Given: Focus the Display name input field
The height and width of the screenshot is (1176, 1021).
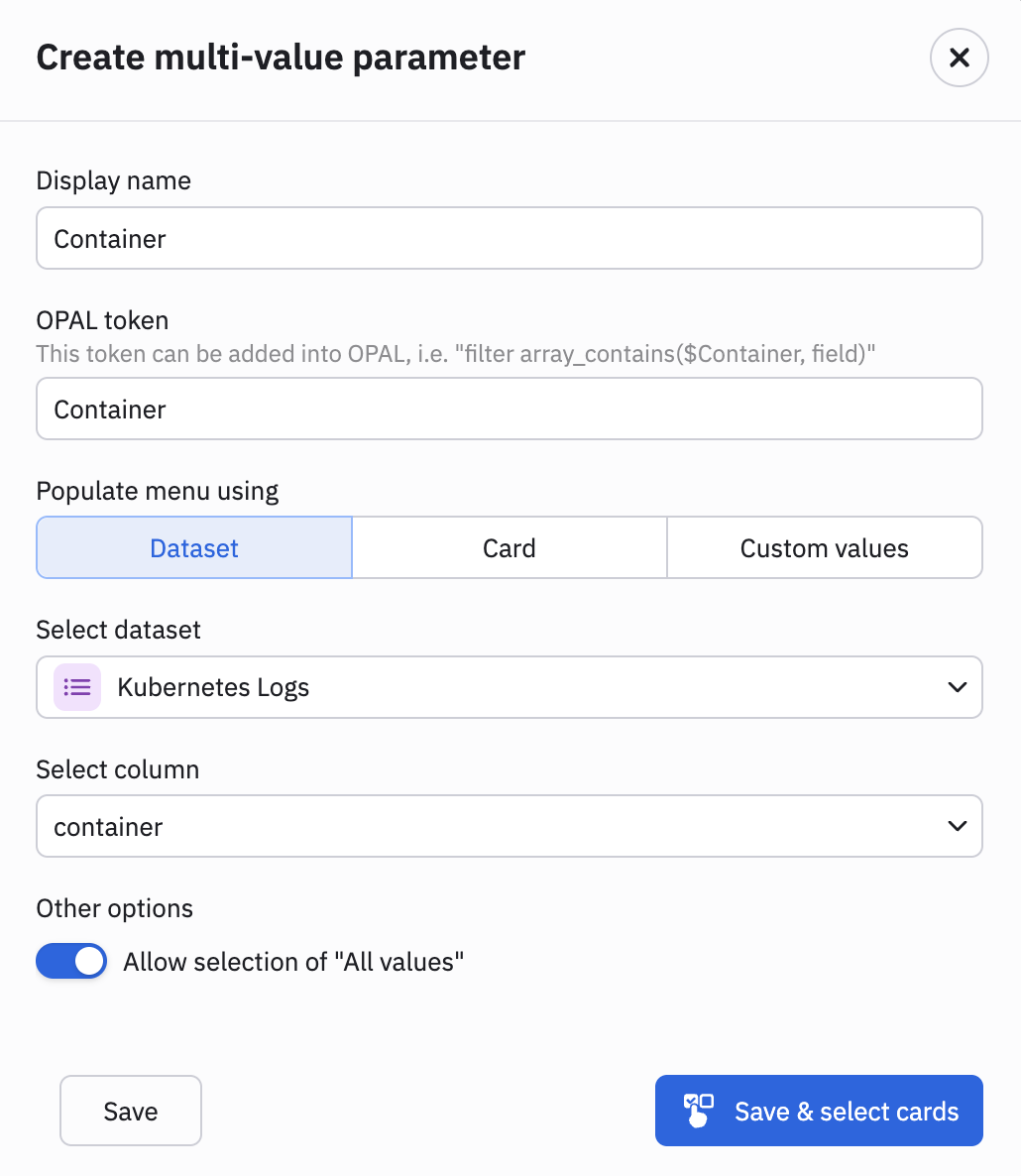Looking at the screenshot, I should point(509,239).
